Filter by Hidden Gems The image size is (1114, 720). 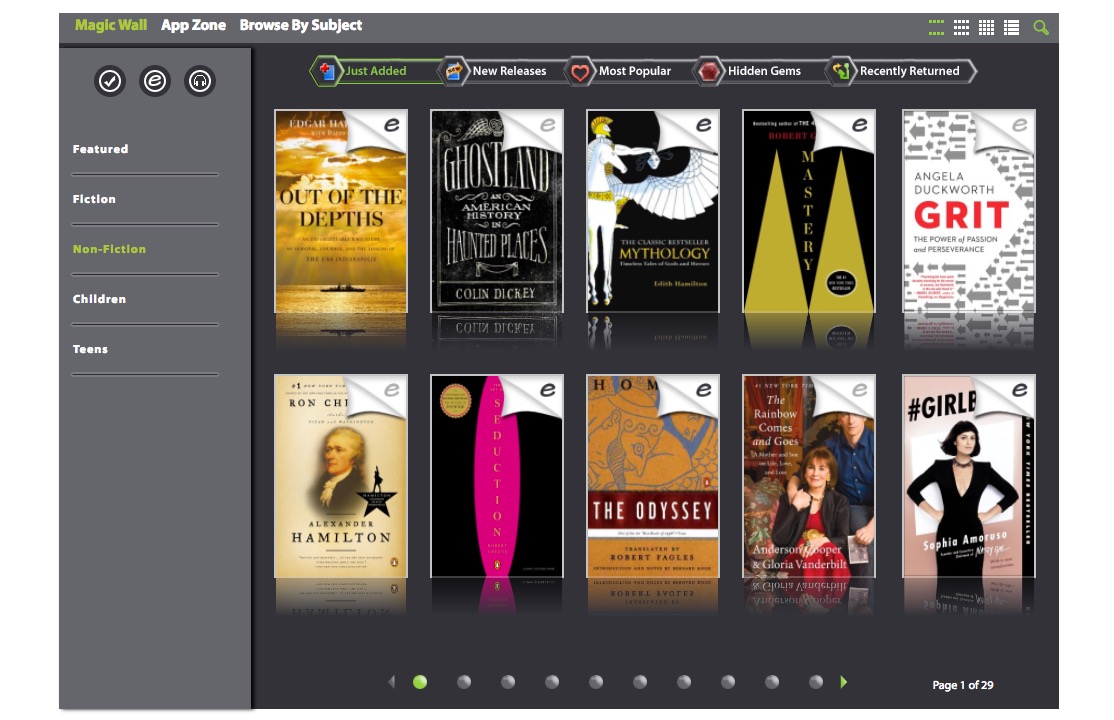764,71
